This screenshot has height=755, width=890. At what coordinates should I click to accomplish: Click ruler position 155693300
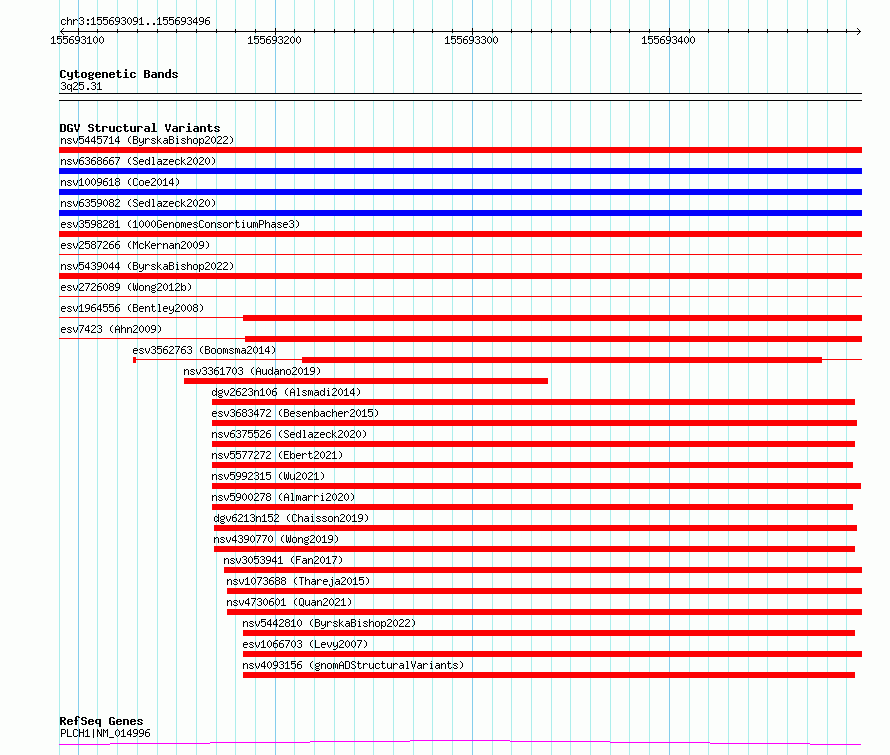click(471, 40)
